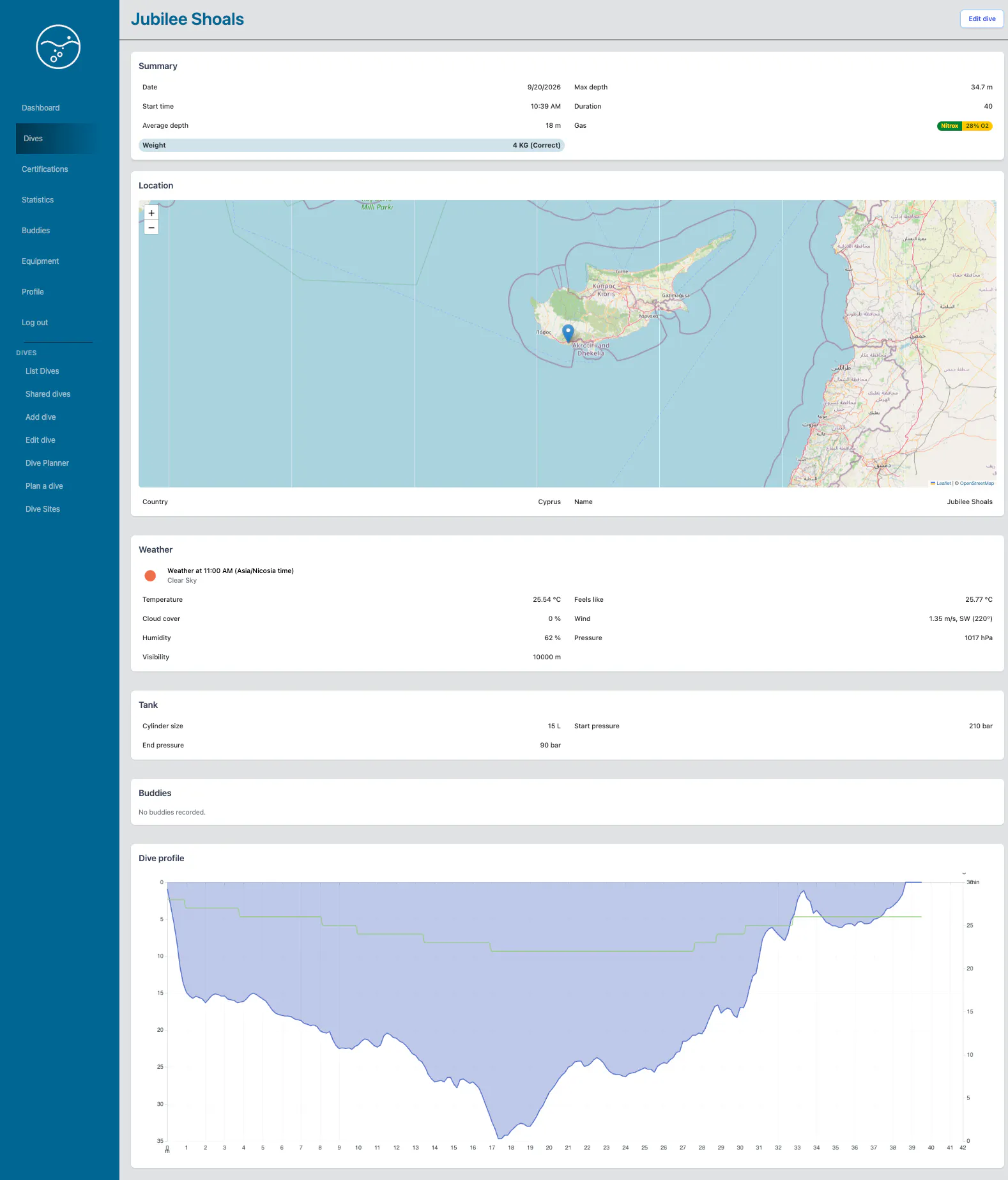Click the country value Cyprus
1008x1180 pixels.
point(549,502)
